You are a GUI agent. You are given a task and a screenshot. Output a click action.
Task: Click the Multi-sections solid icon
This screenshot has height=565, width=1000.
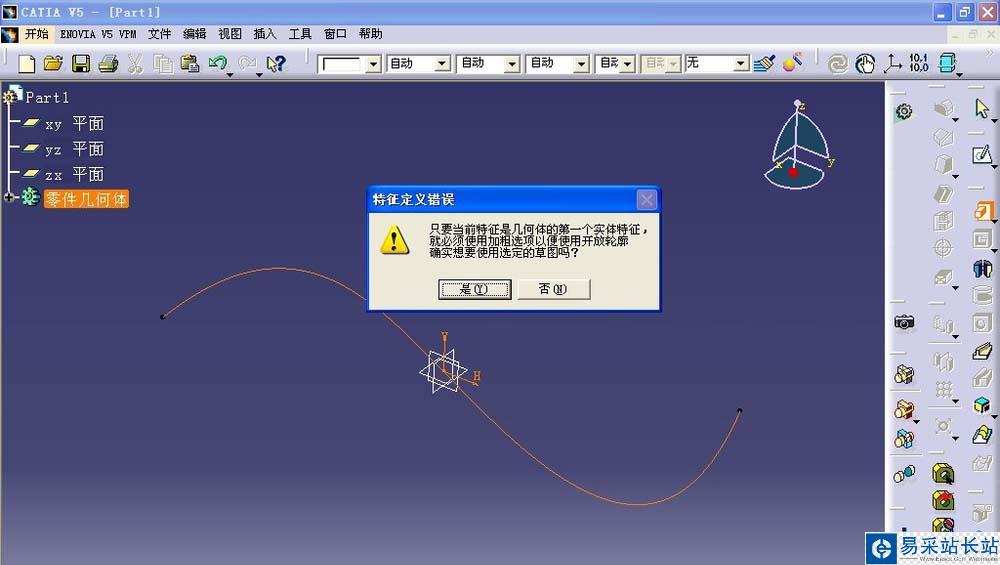982,435
